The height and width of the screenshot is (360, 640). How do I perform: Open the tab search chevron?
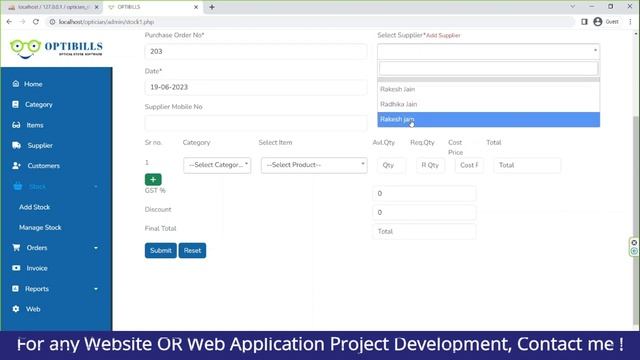[573, 7]
